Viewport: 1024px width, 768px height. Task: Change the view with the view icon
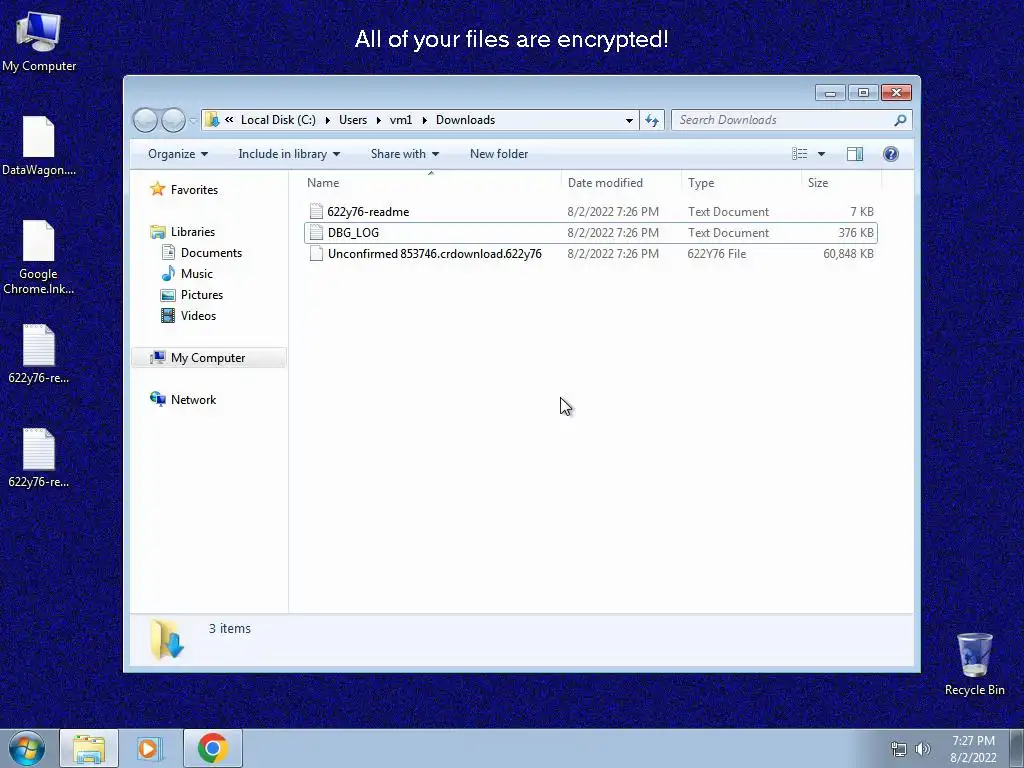799,154
